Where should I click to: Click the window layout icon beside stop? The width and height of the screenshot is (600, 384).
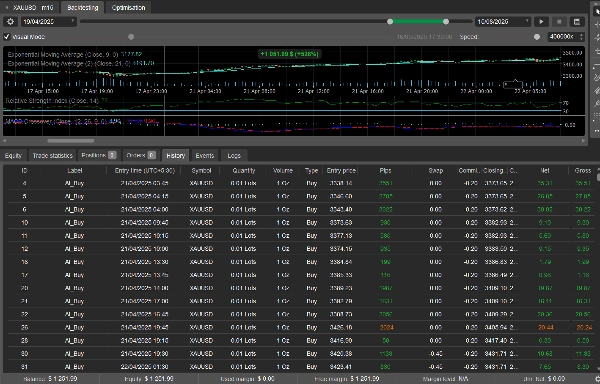pyautogui.click(x=577, y=22)
